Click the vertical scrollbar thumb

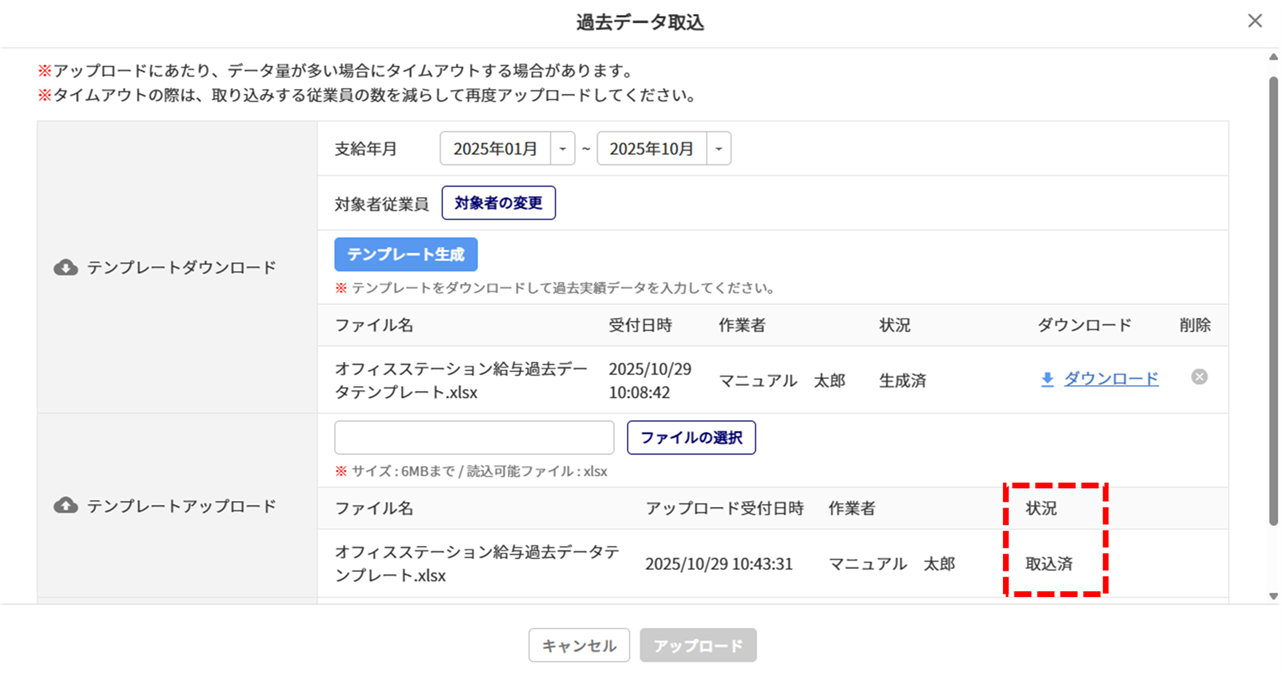pyautogui.click(x=1273, y=300)
